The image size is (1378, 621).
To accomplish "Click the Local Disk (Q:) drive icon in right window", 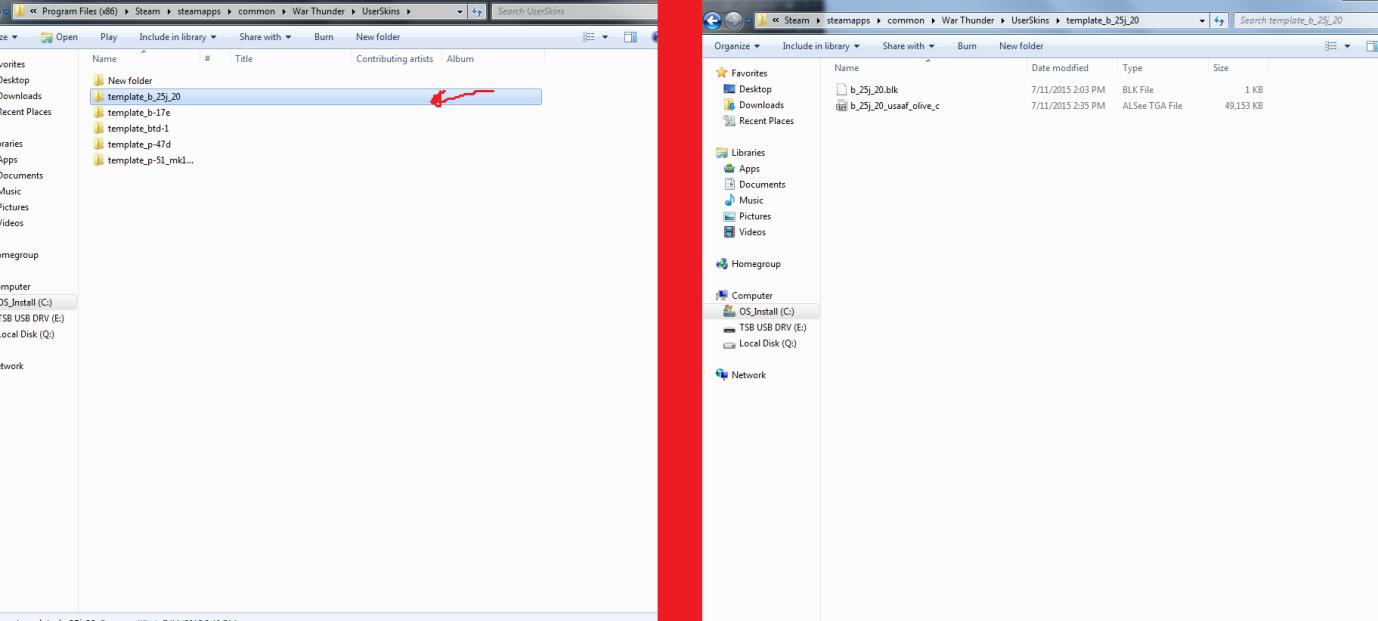I will [729, 344].
